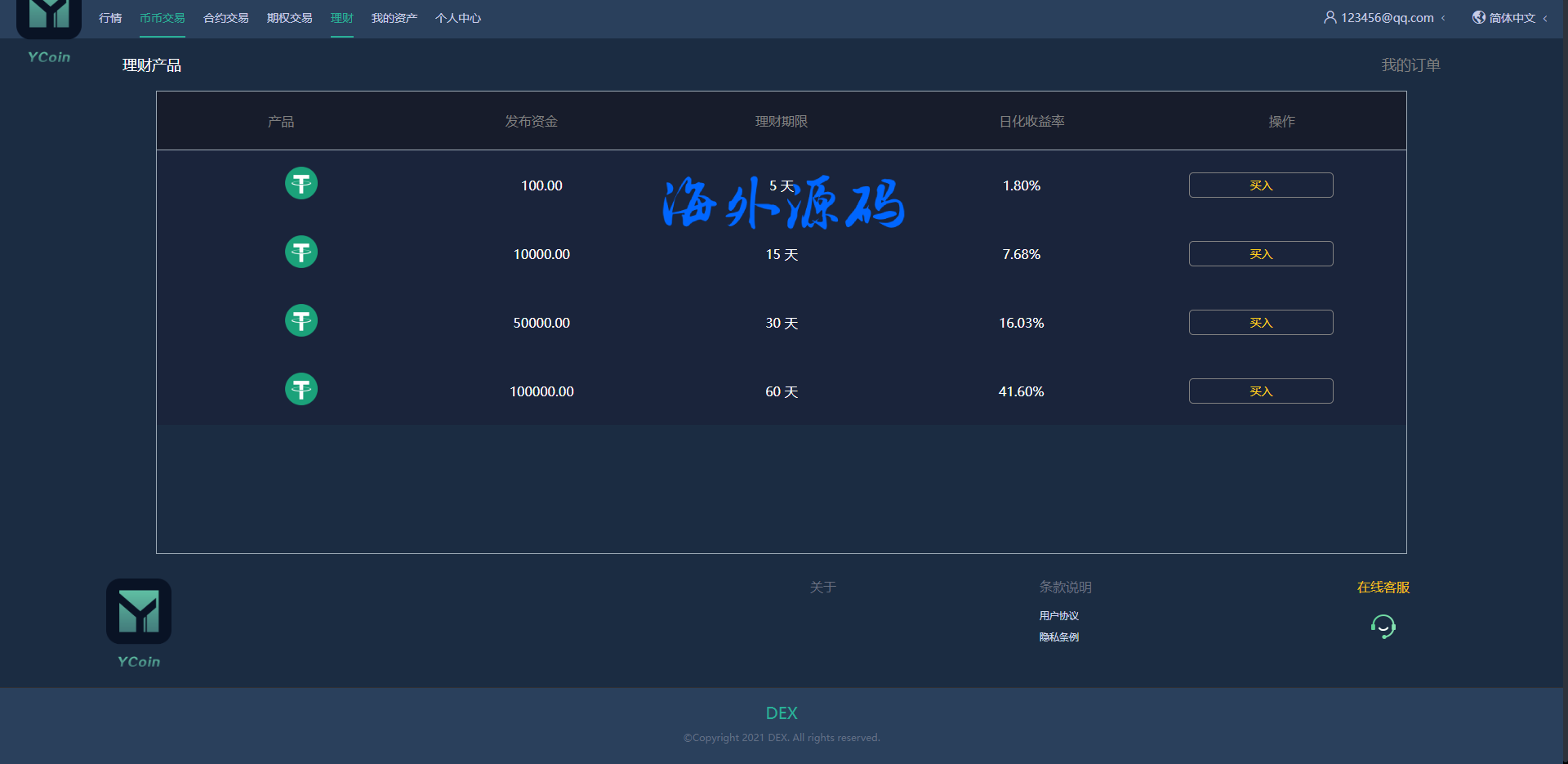Click the Tether icon in the 60-day row
The image size is (1568, 764).
(301, 390)
